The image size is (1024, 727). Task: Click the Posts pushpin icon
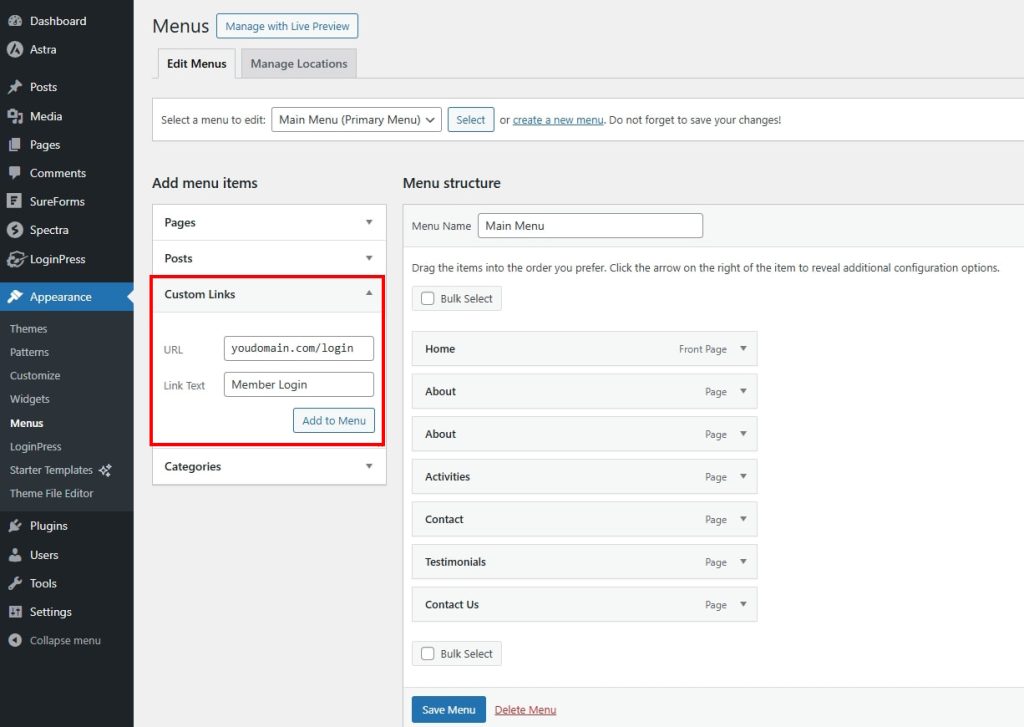point(15,87)
